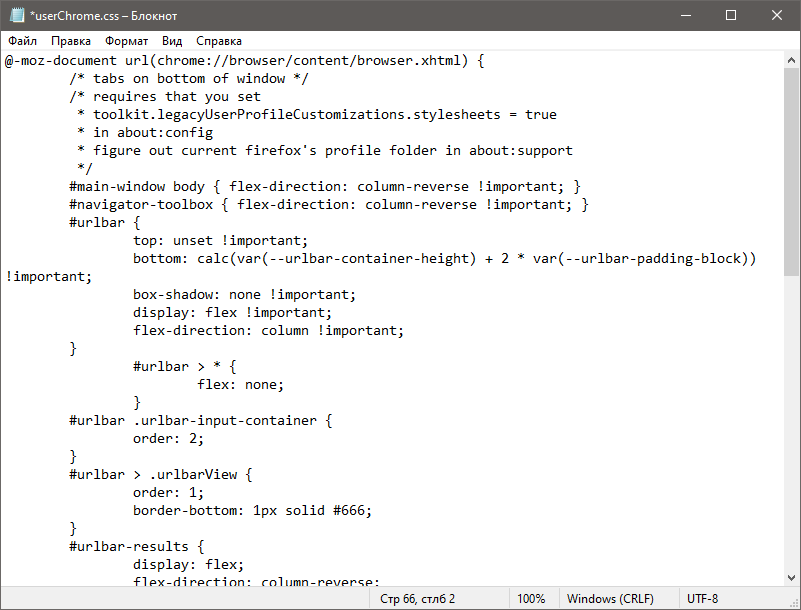The image size is (801, 610).
Task: Click the '#urlbar .urlbar-input-container {' line
Action: 201,420
